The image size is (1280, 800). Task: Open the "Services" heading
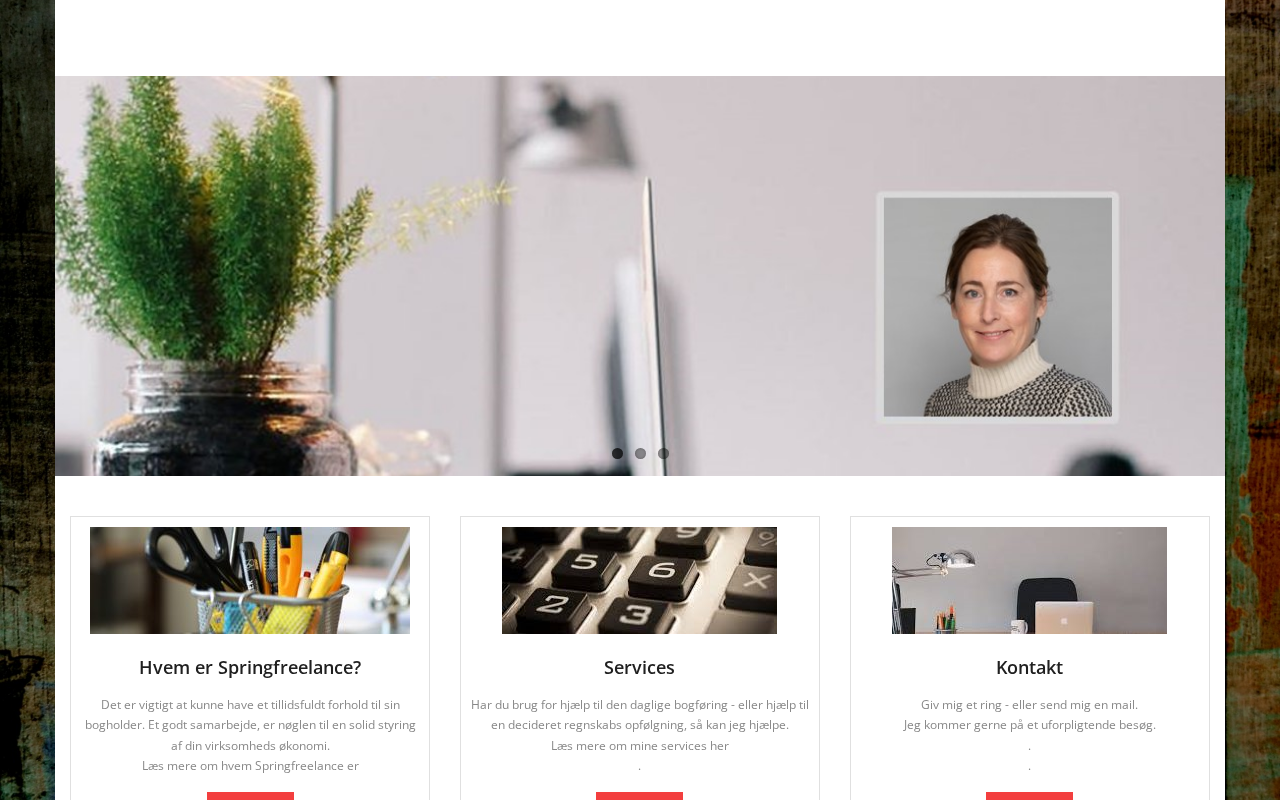pyautogui.click(x=639, y=667)
